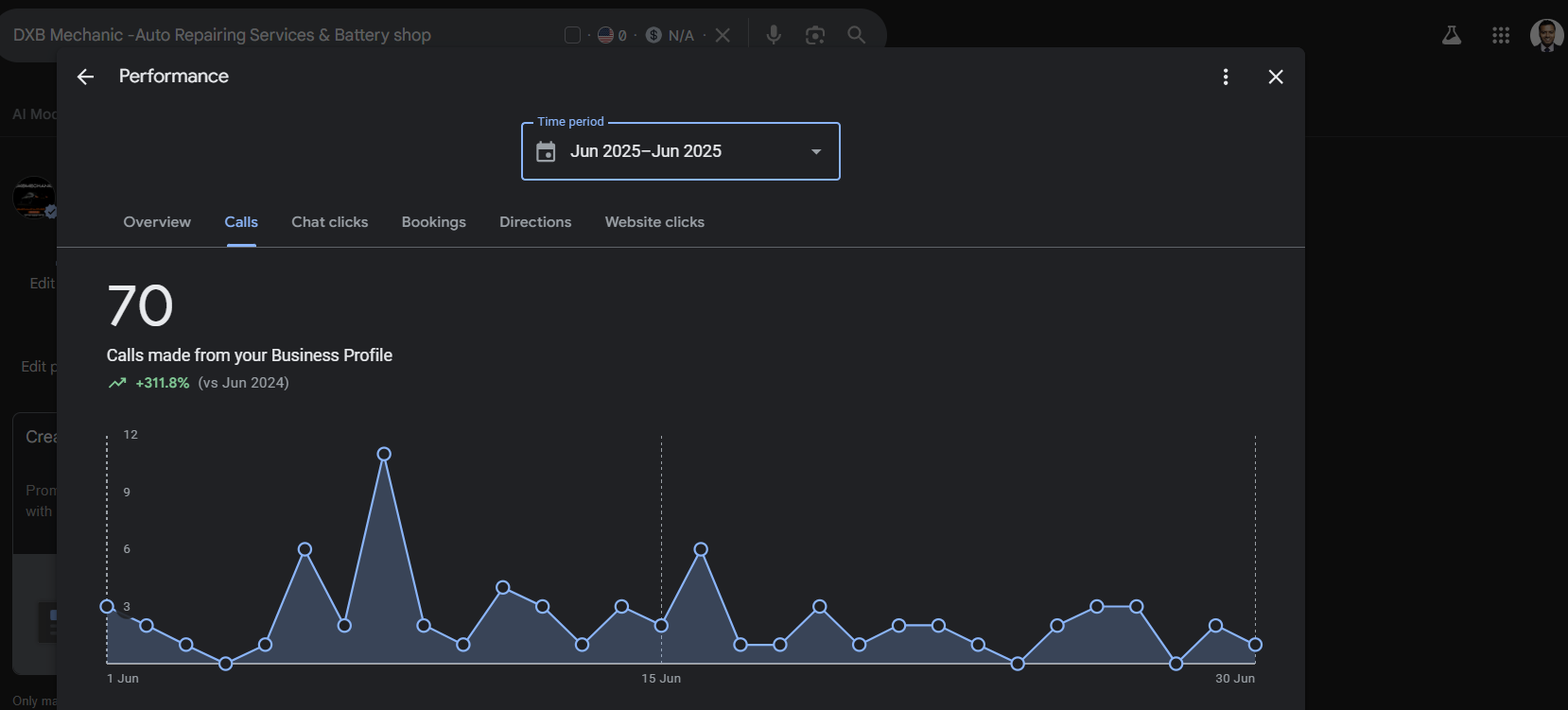Image resolution: width=1568 pixels, height=710 pixels.
Task: Go back with the Performance arrow
Action: pyautogui.click(x=85, y=77)
